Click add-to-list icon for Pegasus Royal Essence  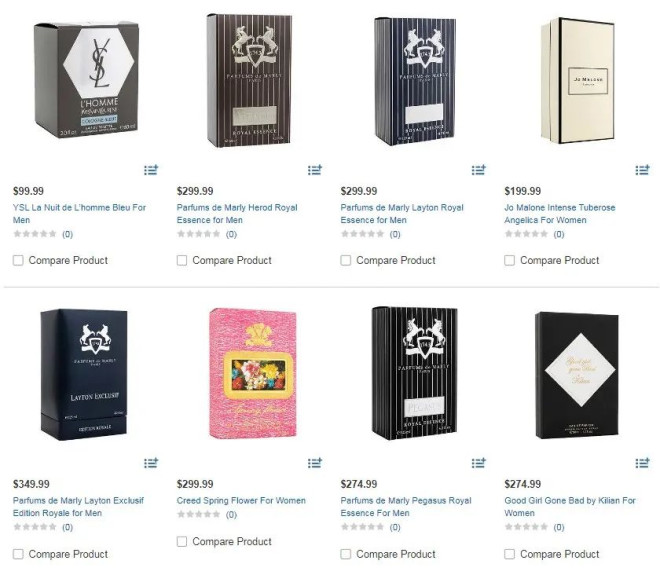click(x=478, y=463)
